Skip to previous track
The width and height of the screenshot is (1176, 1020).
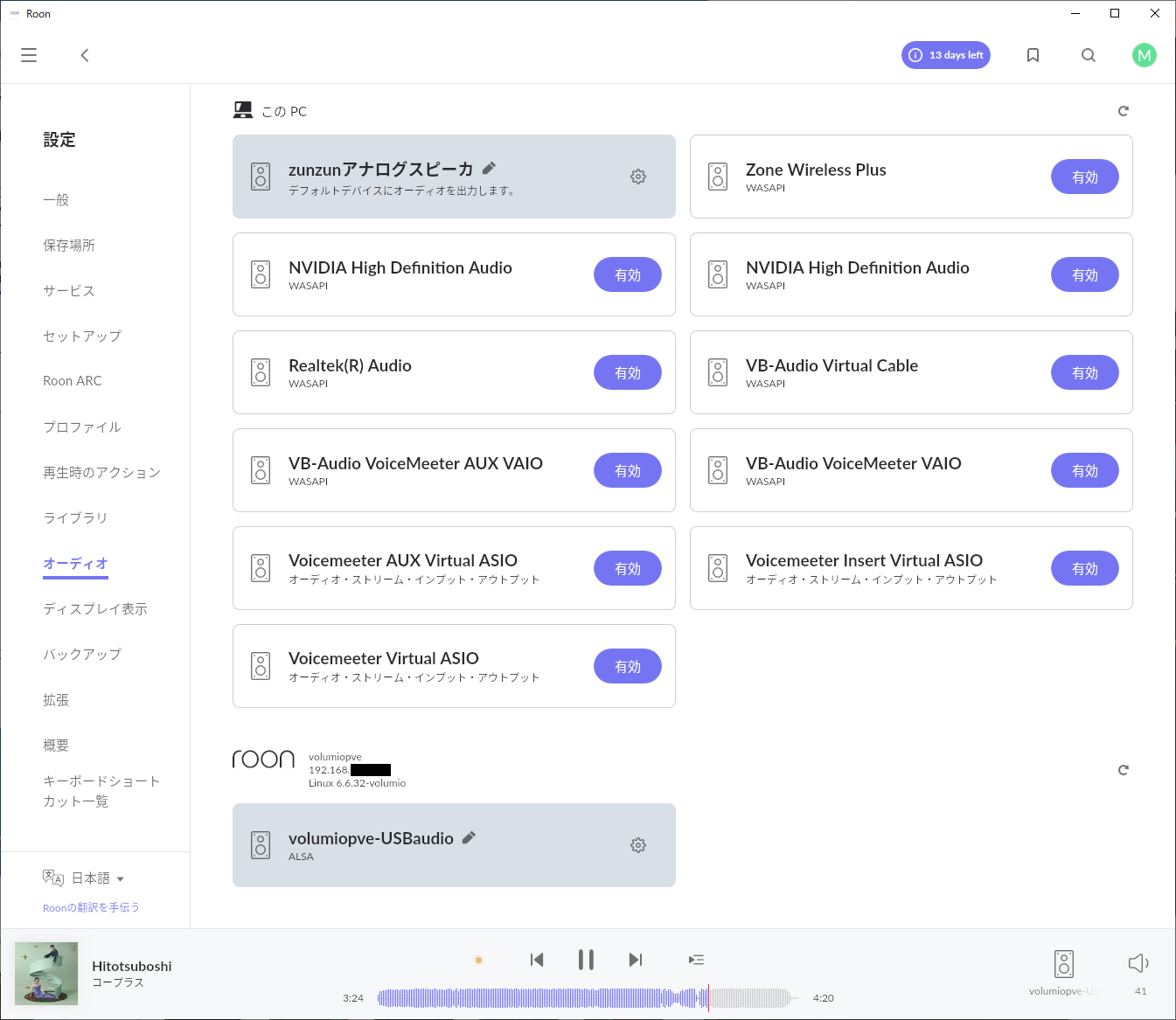pos(537,960)
